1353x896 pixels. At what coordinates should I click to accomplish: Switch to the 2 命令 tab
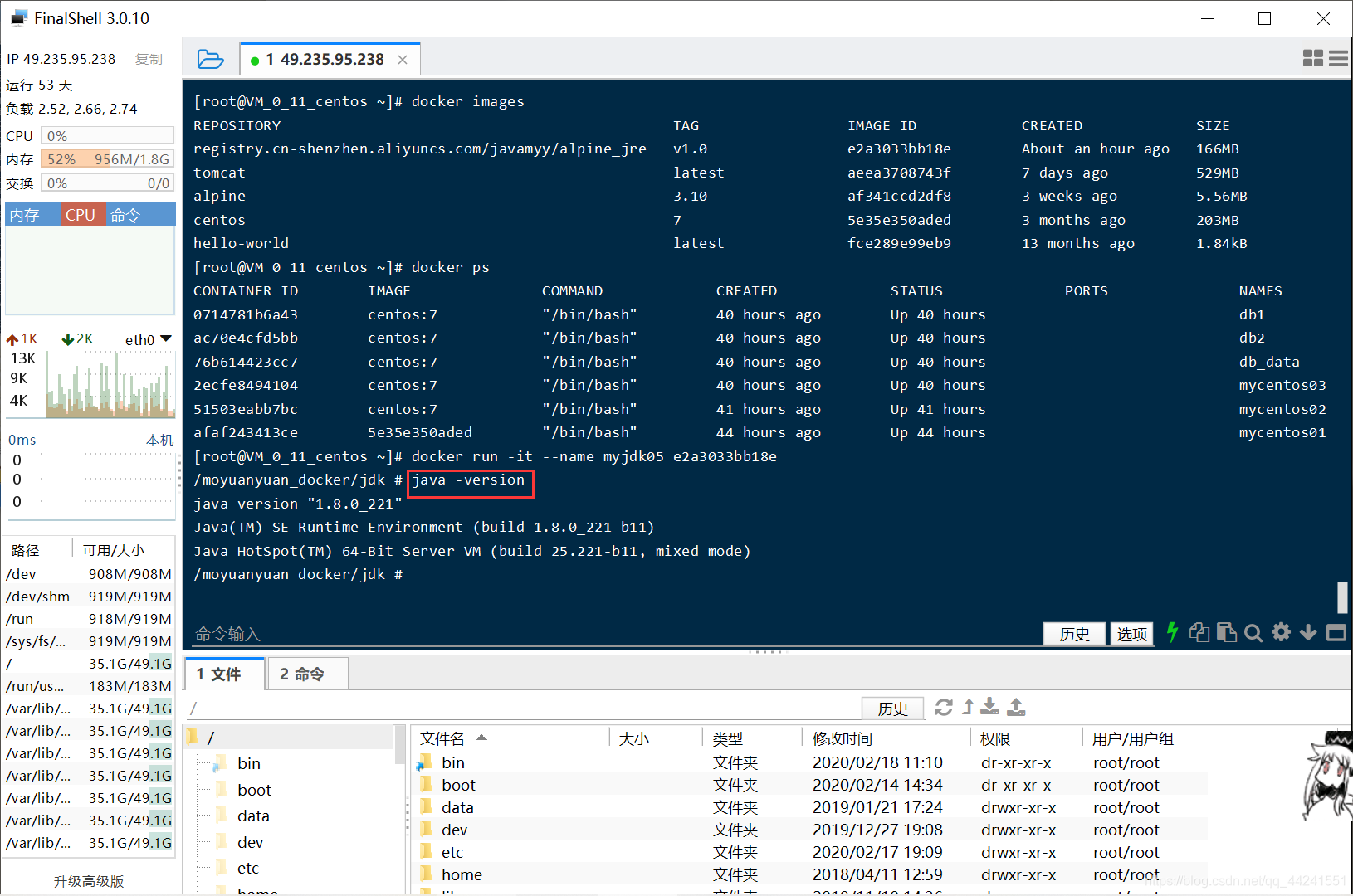pyautogui.click(x=307, y=674)
